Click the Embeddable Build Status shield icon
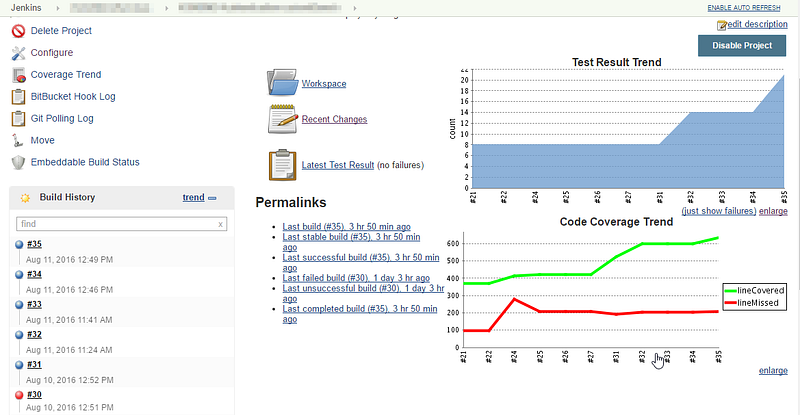 click(x=18, y=162)
